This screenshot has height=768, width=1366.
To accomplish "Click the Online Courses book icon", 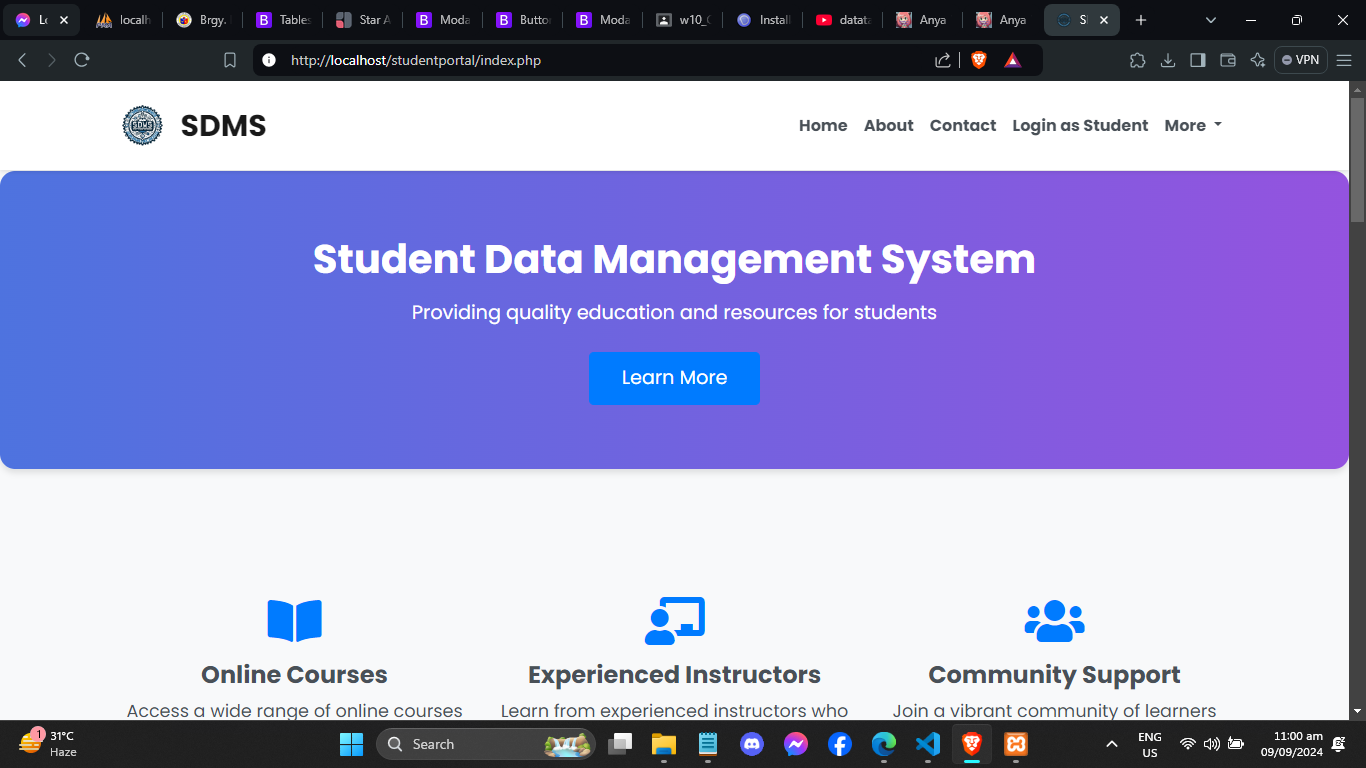I will click(x=294, y=620).
